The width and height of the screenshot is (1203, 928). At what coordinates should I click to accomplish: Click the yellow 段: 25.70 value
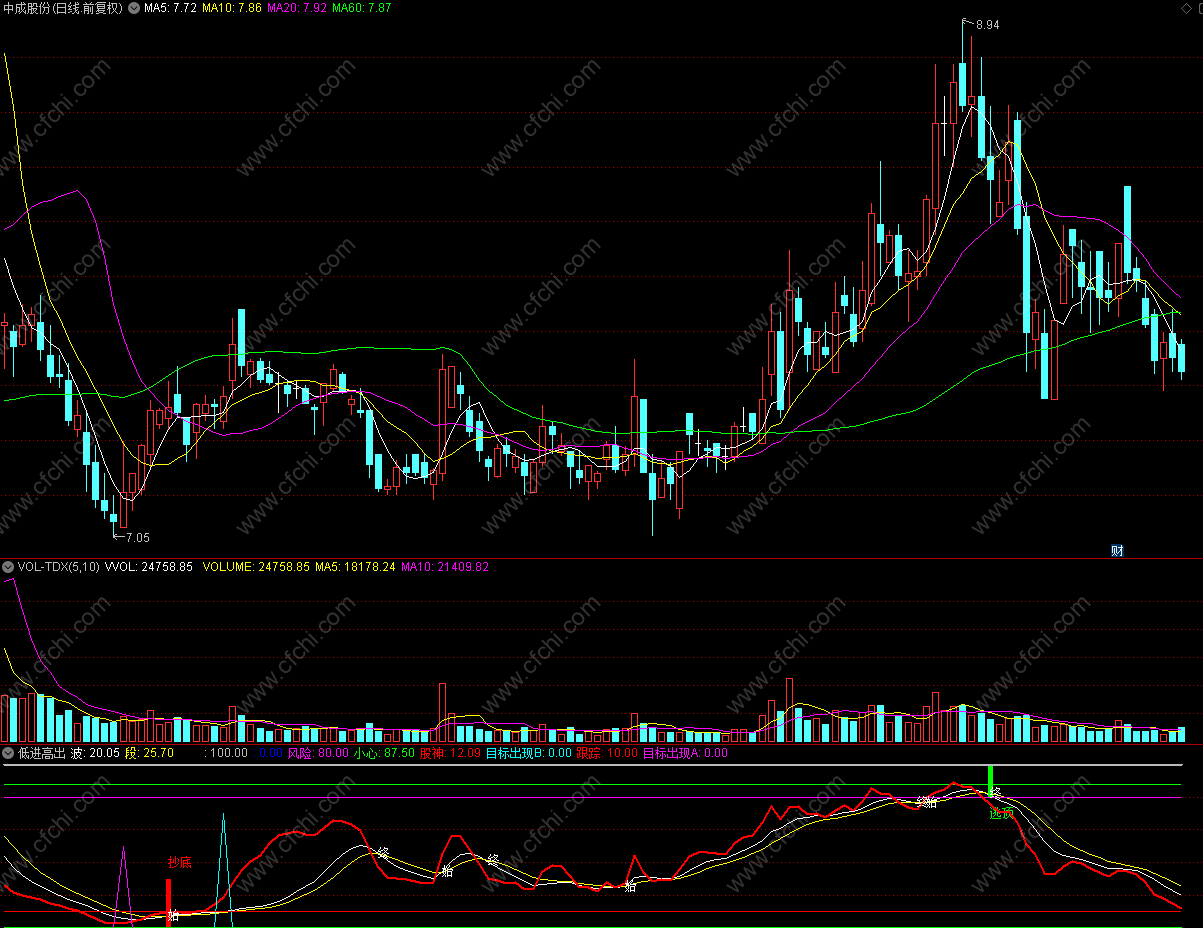click(x=149, y=753)
